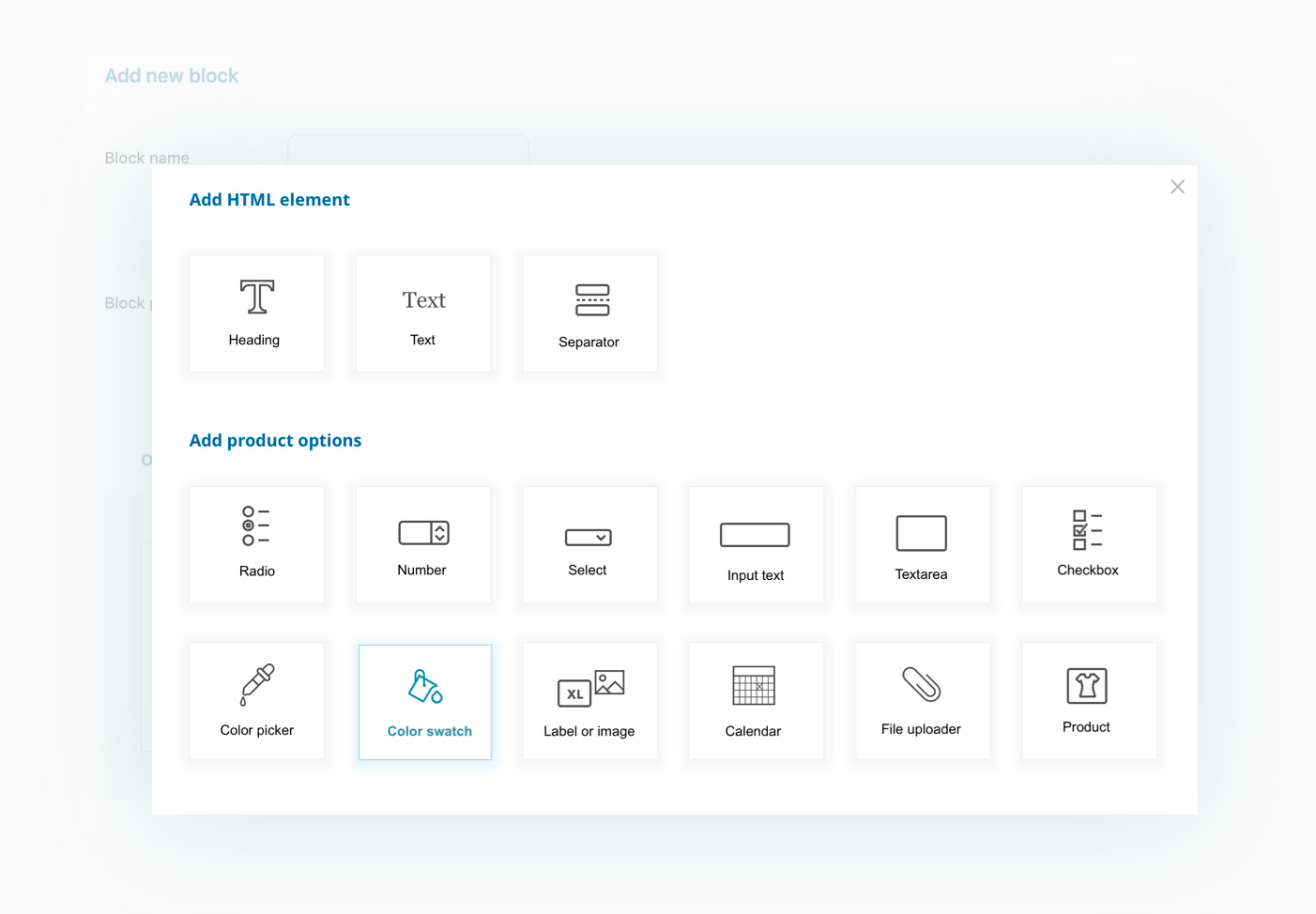Click the File uploader label text
The height and width of the screenshot is (914, 1316).
coord(921,729)
